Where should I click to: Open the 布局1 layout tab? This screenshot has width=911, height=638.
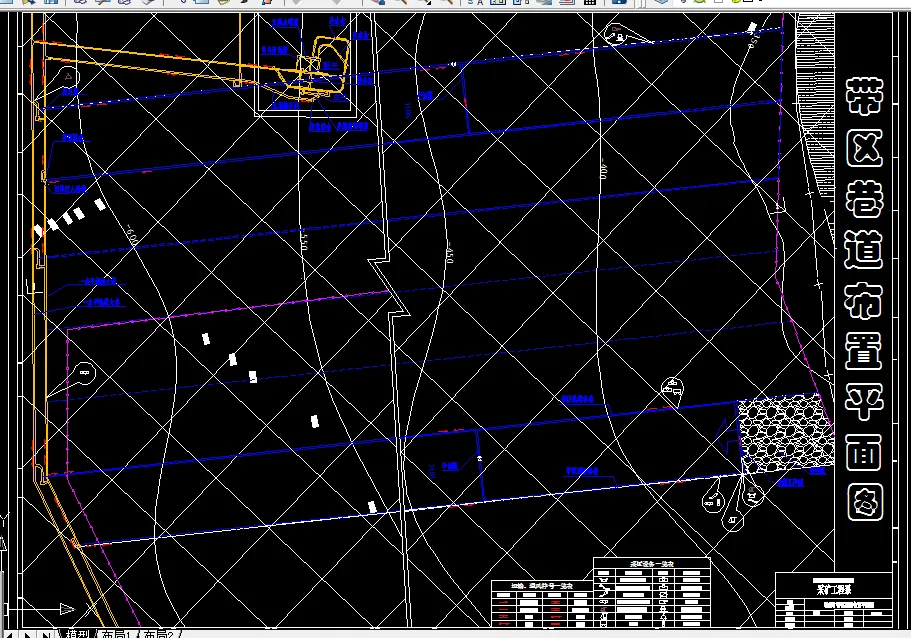click(x=116, y=634)
